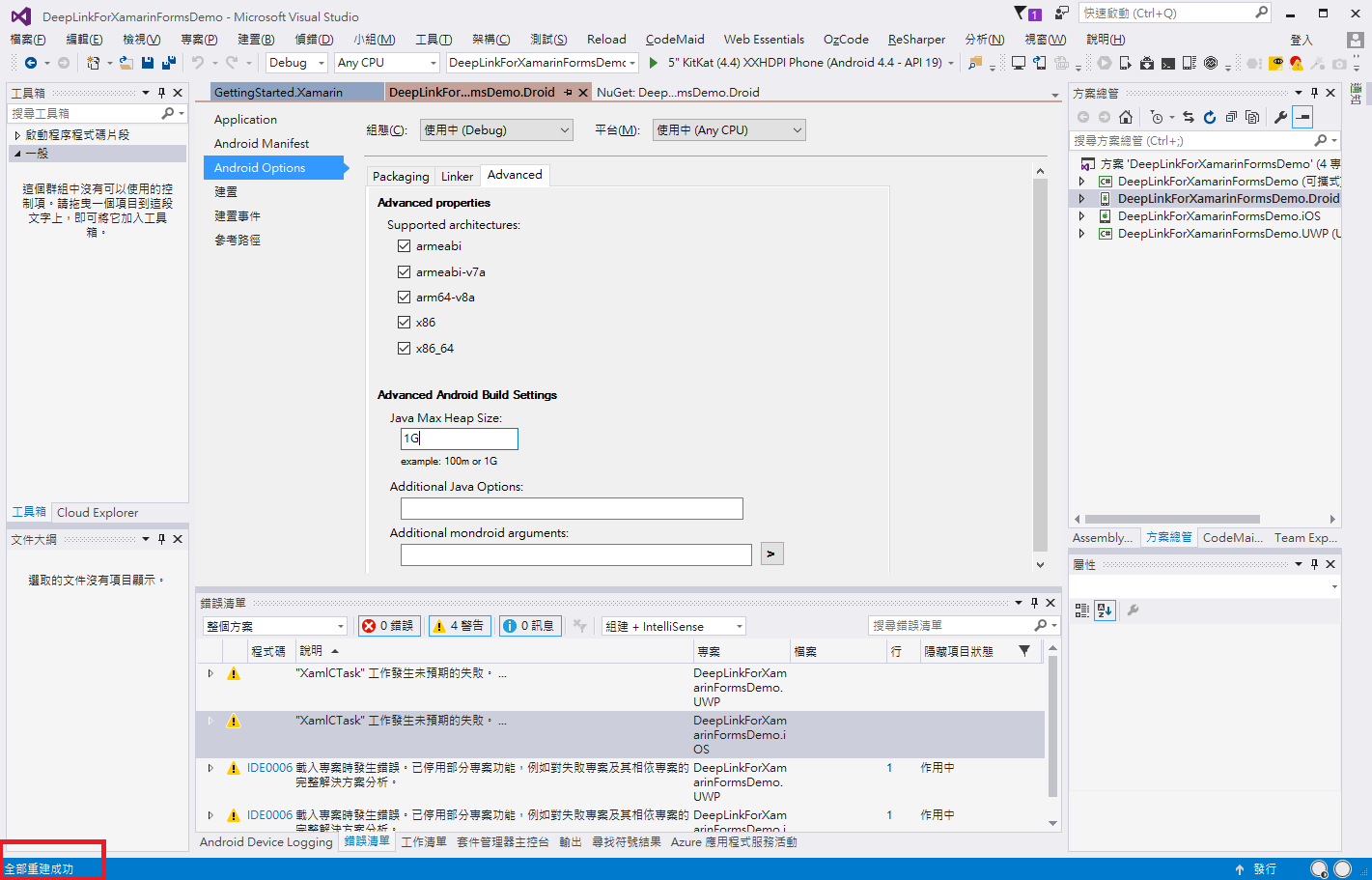Open the Any CPU platform dropdown in toolbar

tap(387, 63)
